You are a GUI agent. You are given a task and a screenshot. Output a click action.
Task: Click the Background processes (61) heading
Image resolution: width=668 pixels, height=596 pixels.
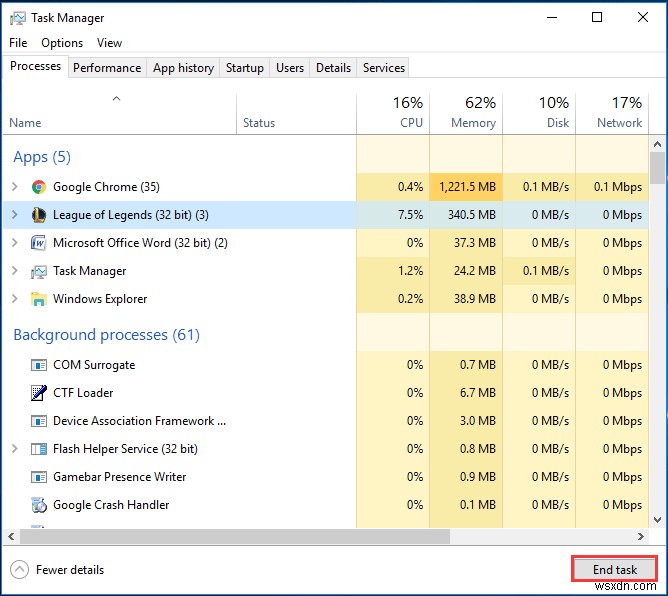107,335
